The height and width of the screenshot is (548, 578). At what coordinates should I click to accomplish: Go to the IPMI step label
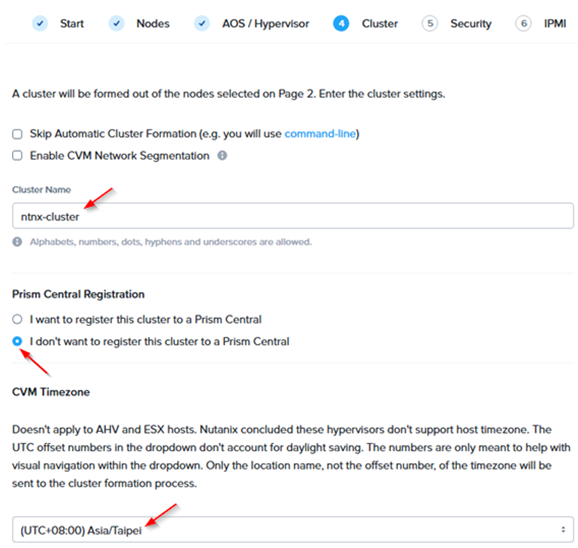pyautogui.click(x=555, y=24)
